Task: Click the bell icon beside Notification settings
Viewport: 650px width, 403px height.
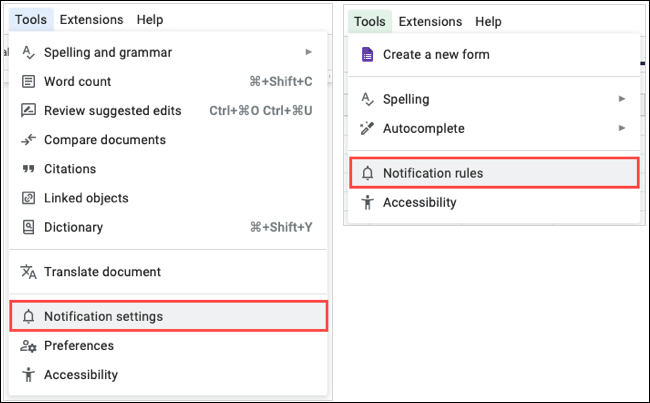Action: coord(28,316)
